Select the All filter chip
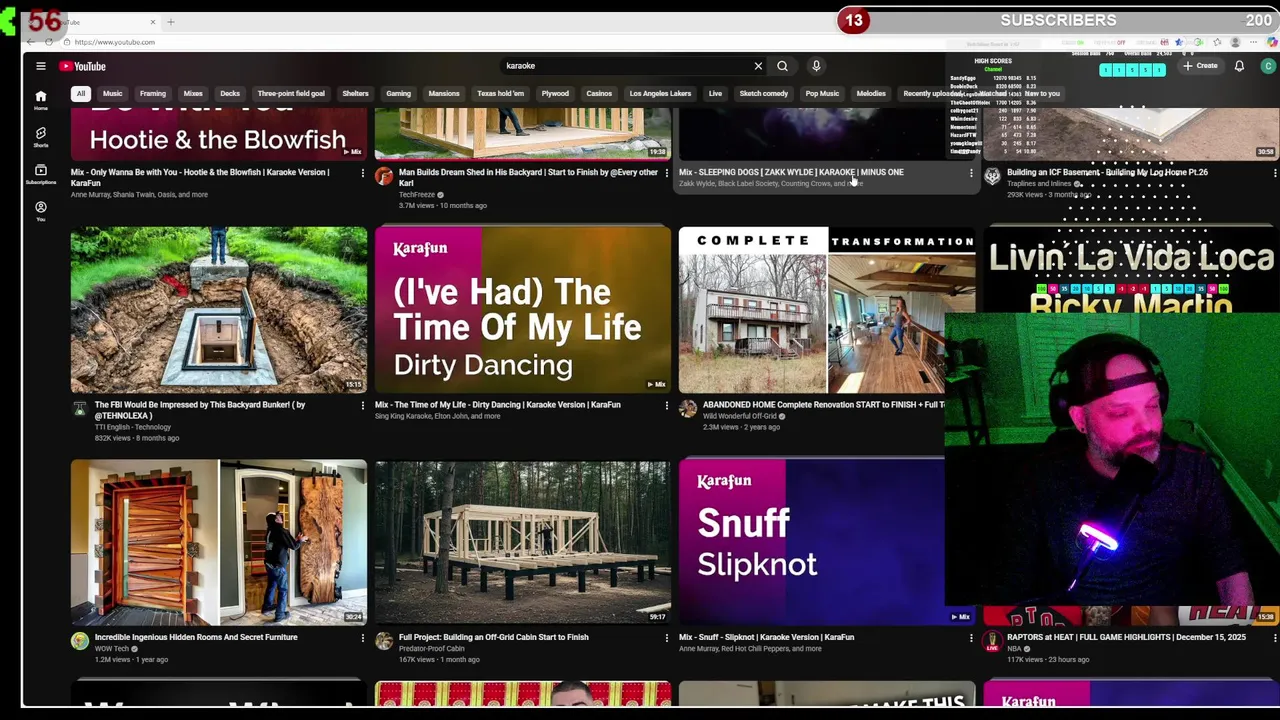Viewport: 1280px width, 720px height. coord(81,94)
